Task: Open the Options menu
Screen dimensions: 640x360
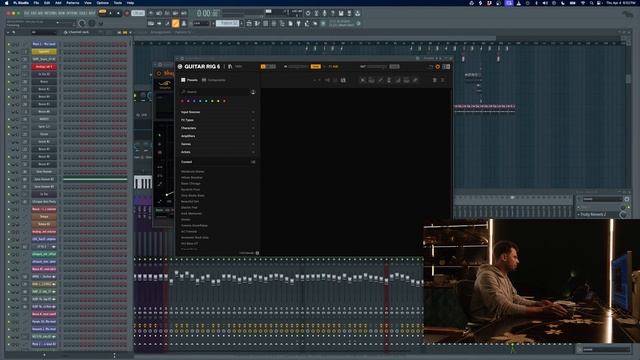Action: tap(102, 3)
